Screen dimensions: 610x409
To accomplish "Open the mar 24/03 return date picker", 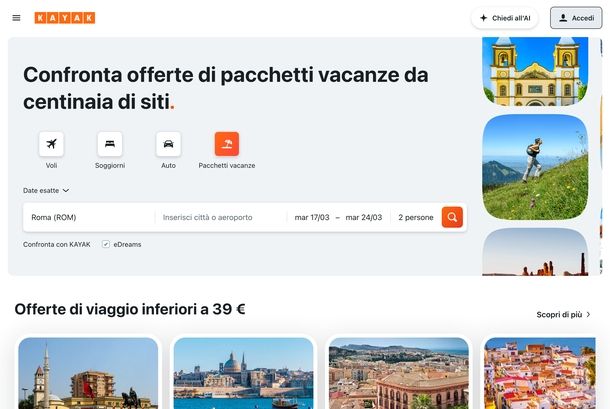I will click(x=364, y=218).
